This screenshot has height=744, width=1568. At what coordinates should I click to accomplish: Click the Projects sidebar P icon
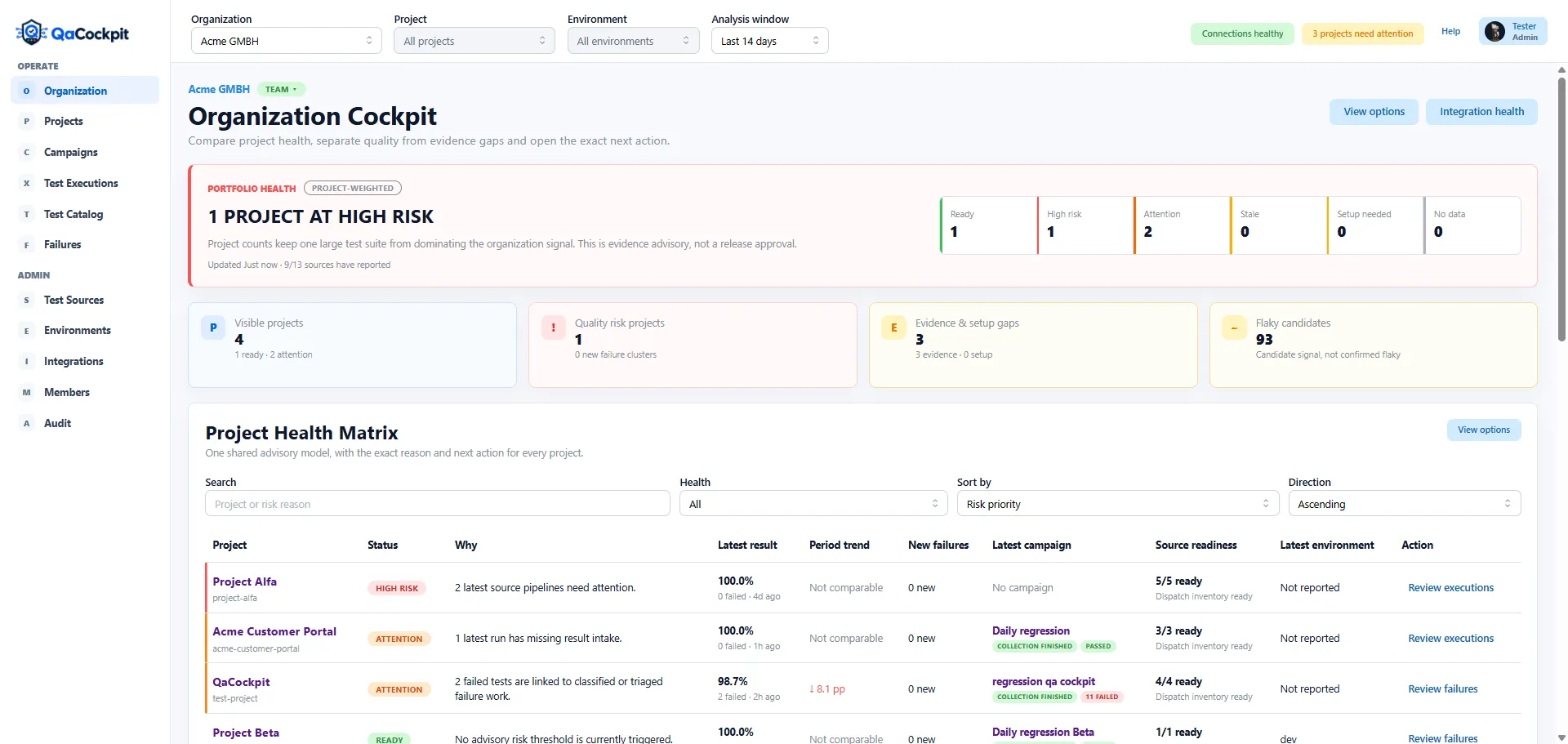coord(26,121)
